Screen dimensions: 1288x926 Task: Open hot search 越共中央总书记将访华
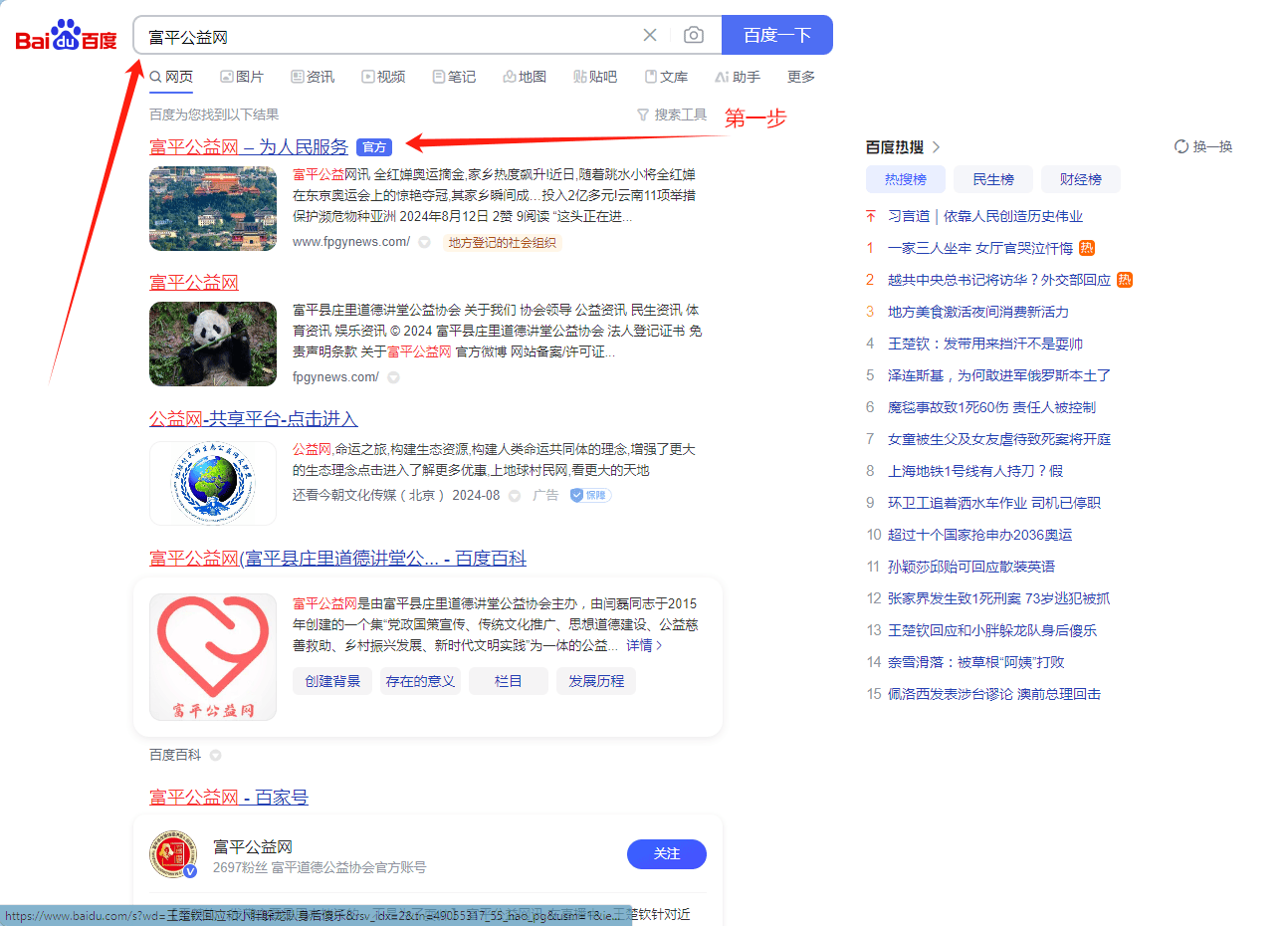[999, 280]
